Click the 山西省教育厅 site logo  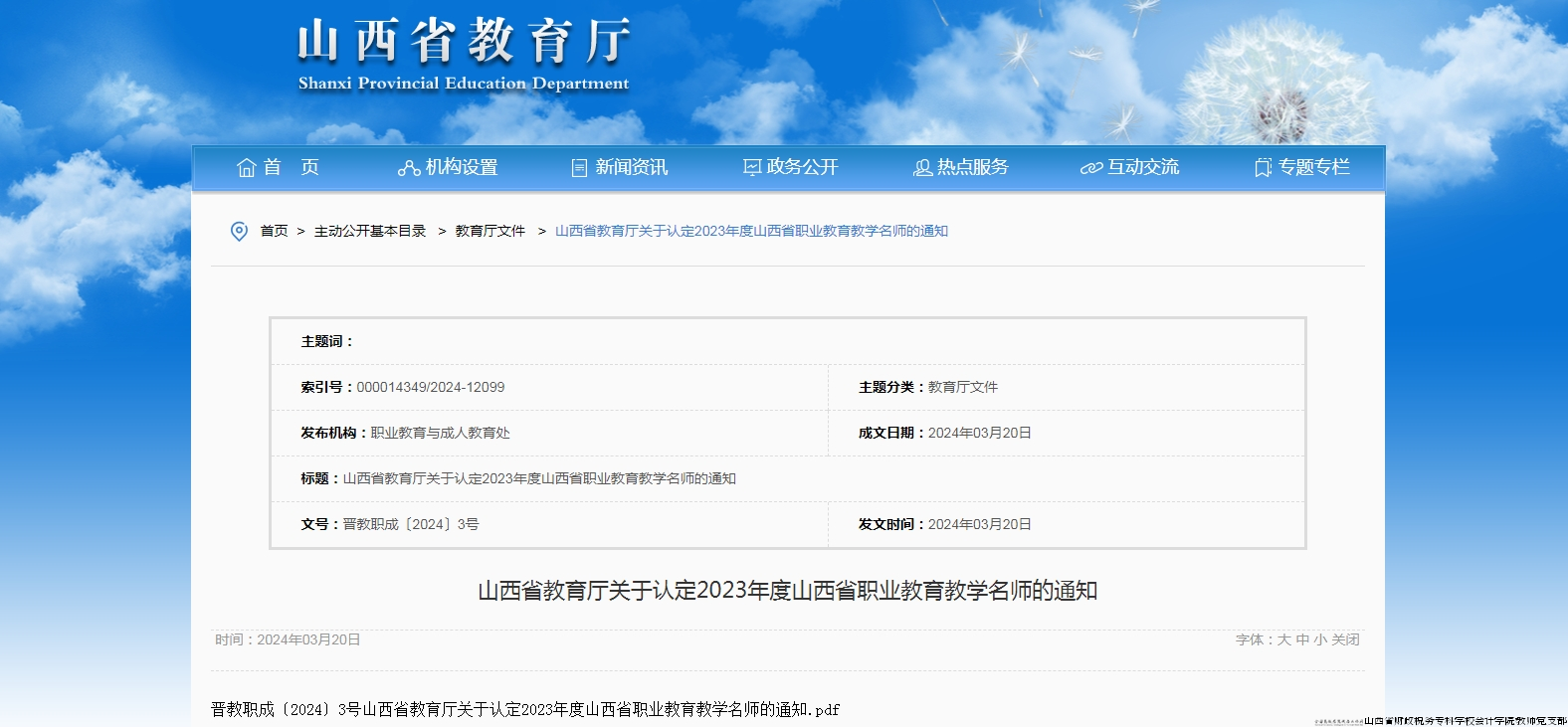point(464,42)
